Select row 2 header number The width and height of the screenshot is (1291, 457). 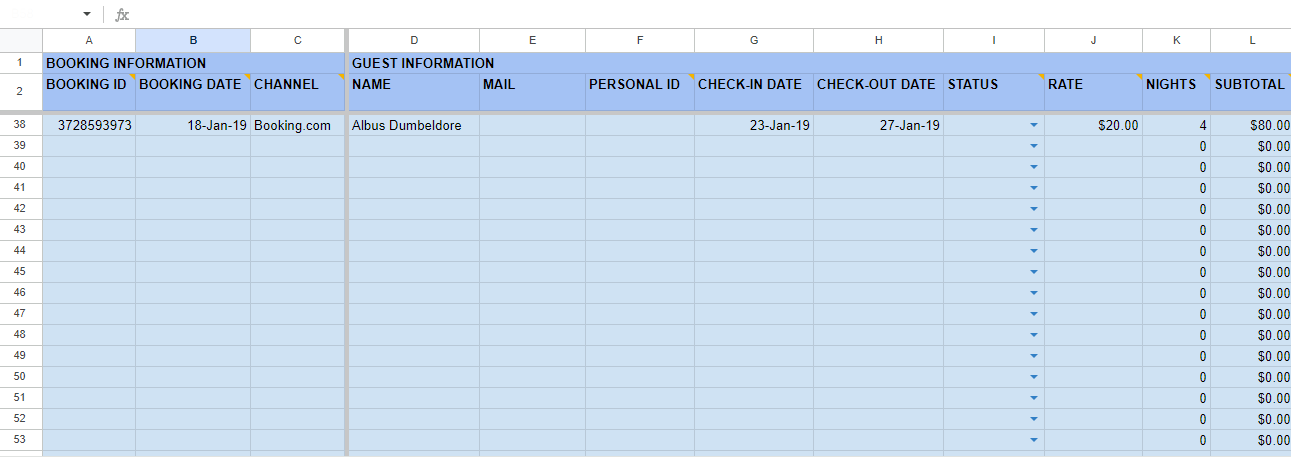(x=21, y=92)
